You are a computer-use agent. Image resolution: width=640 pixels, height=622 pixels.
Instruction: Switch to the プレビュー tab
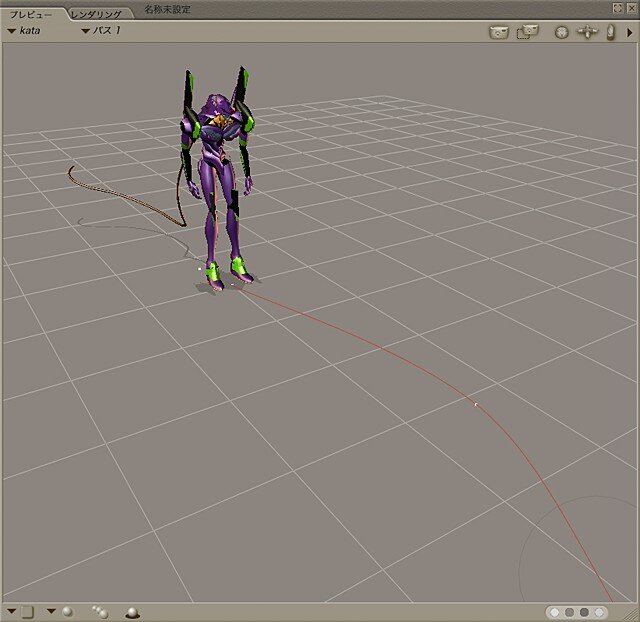(x=31, y=14)
